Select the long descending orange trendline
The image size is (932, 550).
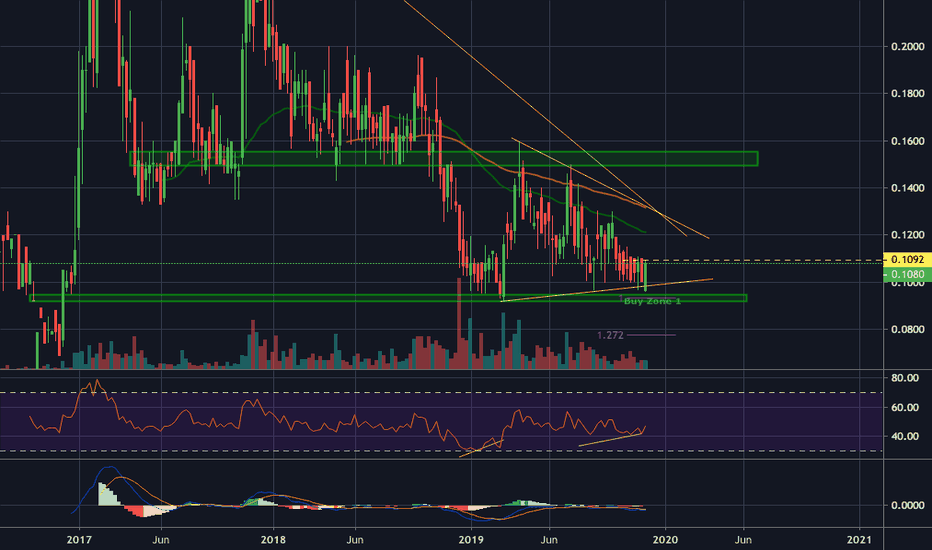(x=545, y=118)
